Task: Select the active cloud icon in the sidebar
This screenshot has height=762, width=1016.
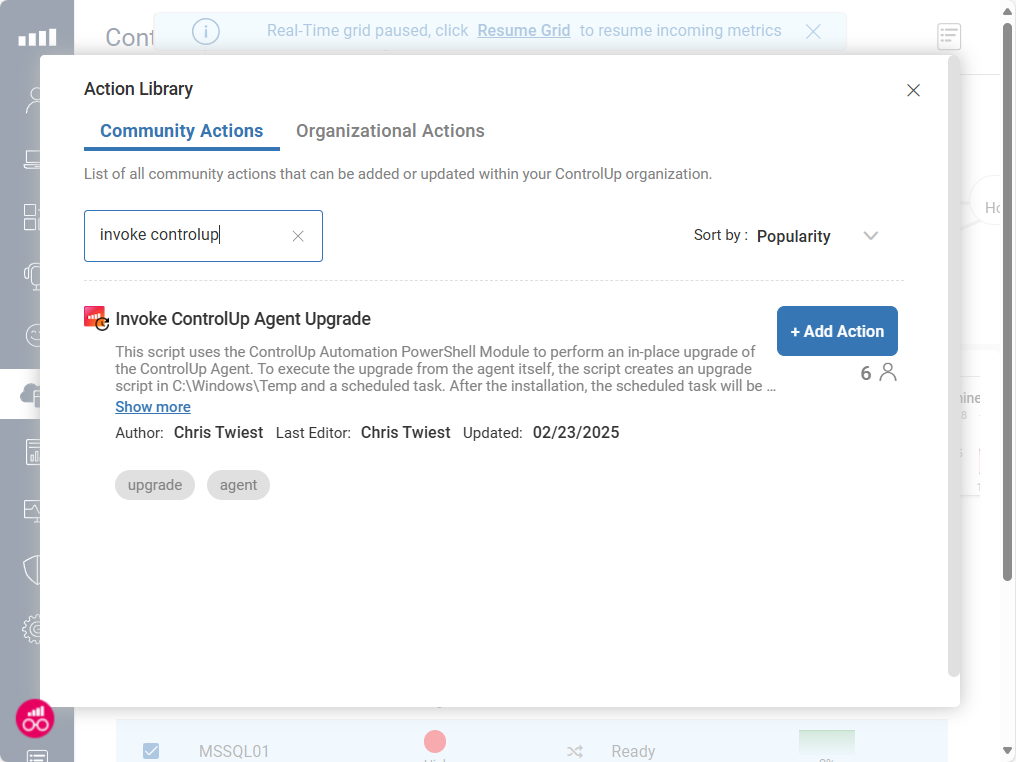Action: (30, 394)
